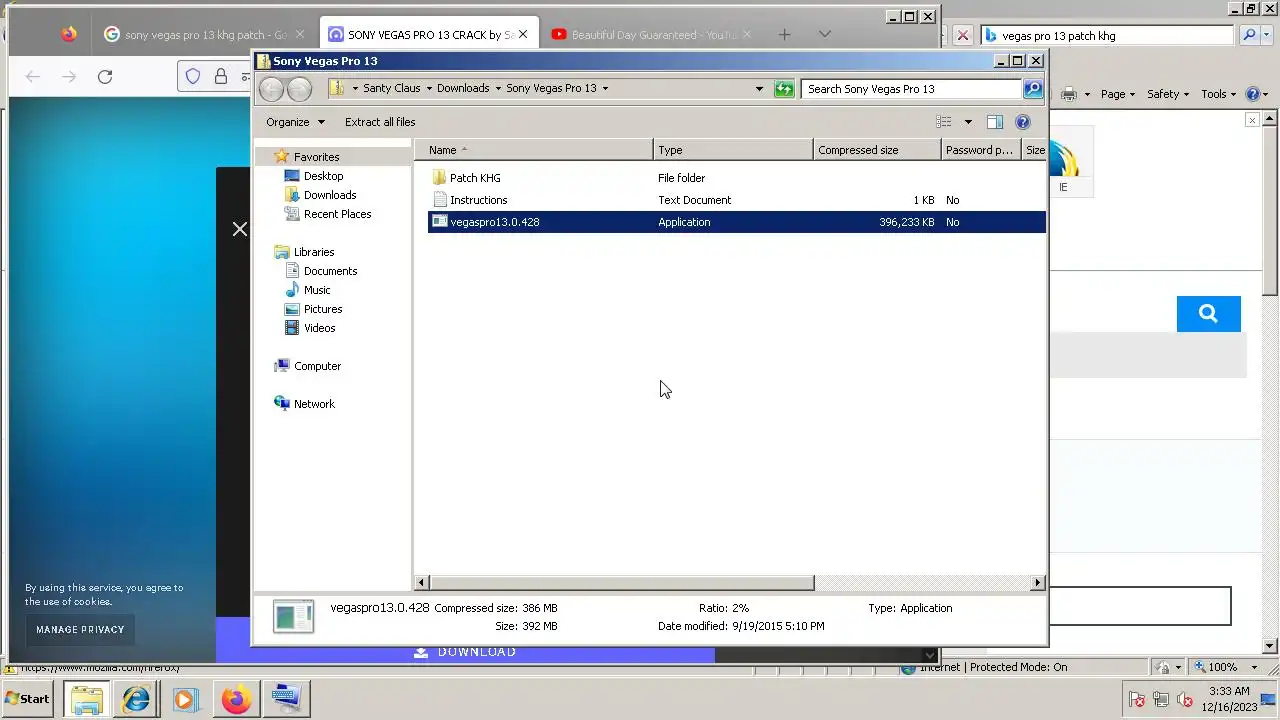Go back in the Explorer window
1280x720 pixels.
271,89
